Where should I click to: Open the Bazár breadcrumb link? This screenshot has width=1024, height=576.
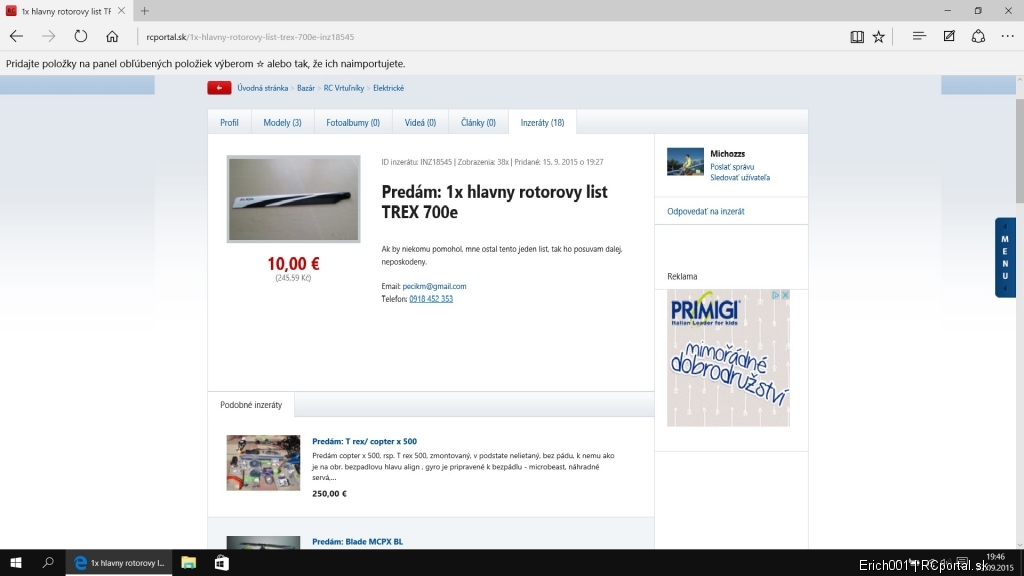(x=306, y=88)
